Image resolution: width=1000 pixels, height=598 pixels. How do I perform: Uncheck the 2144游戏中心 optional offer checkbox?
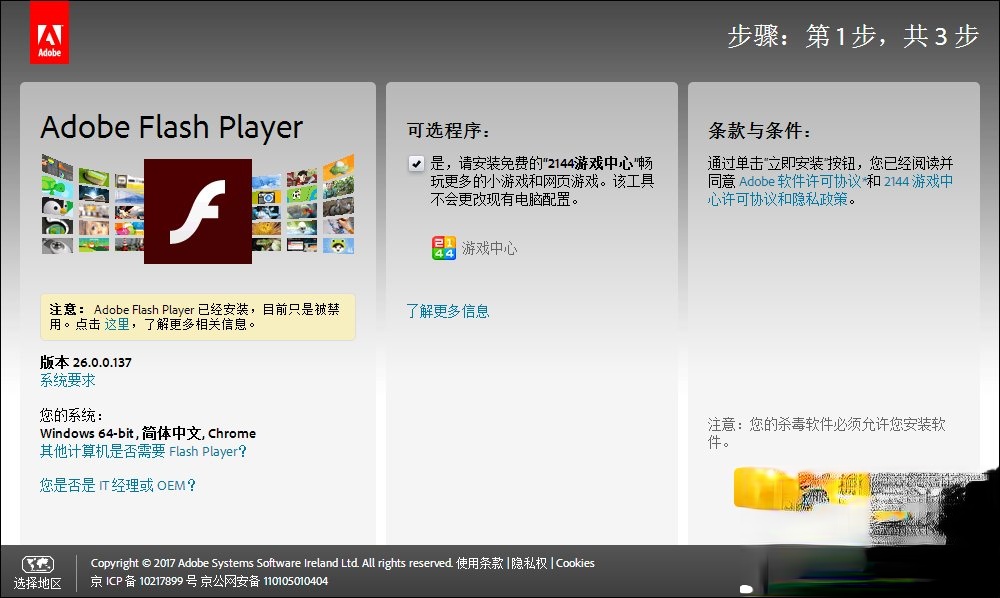tap(416, 164)
